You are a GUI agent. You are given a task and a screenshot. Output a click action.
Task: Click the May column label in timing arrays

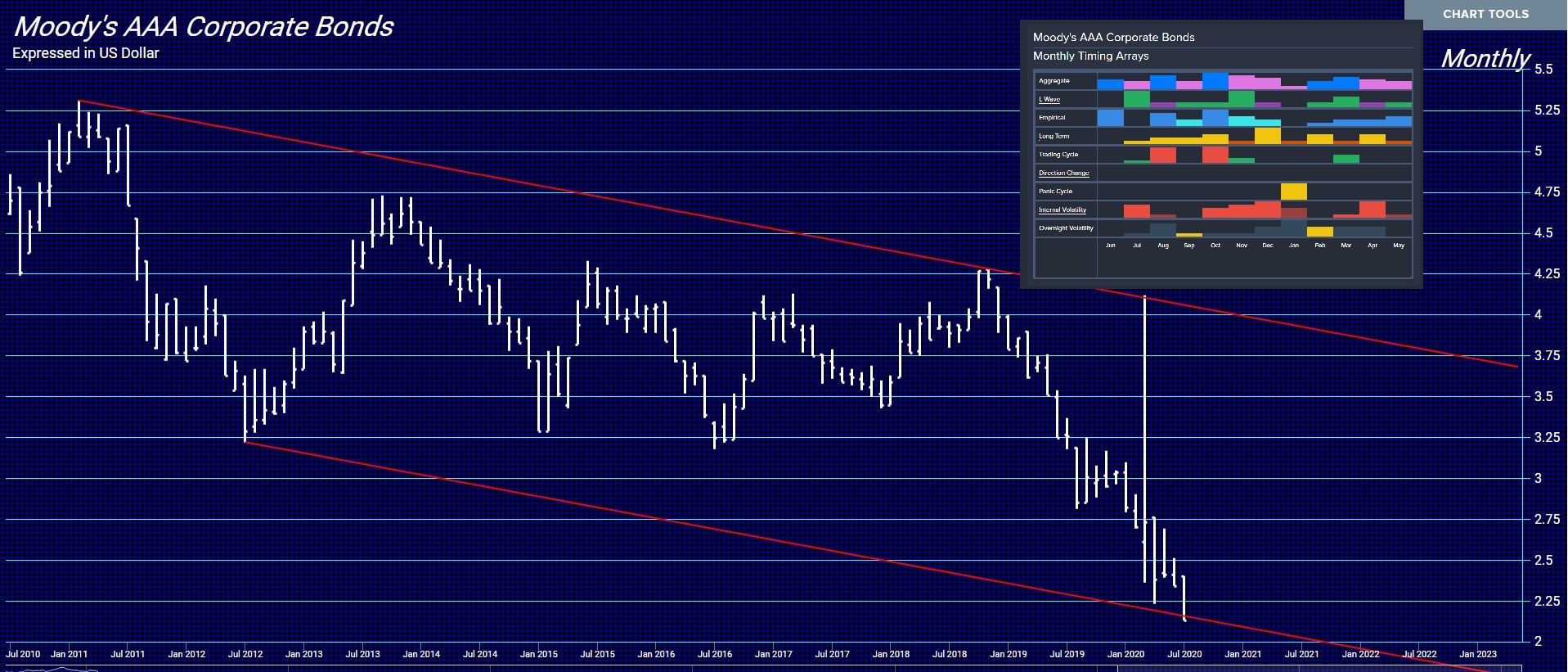pos(1398,246)
